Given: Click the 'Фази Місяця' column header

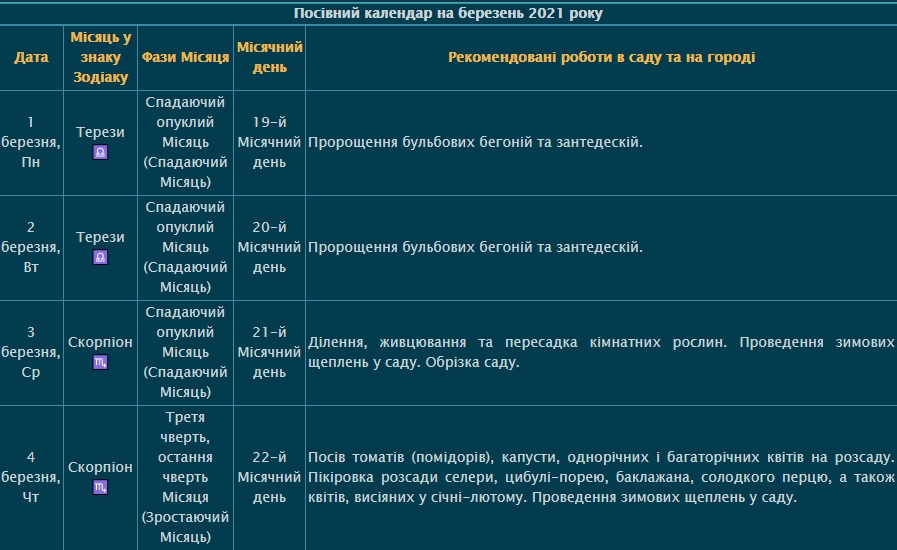Looking at the screenshot, I should pos(185,57).
